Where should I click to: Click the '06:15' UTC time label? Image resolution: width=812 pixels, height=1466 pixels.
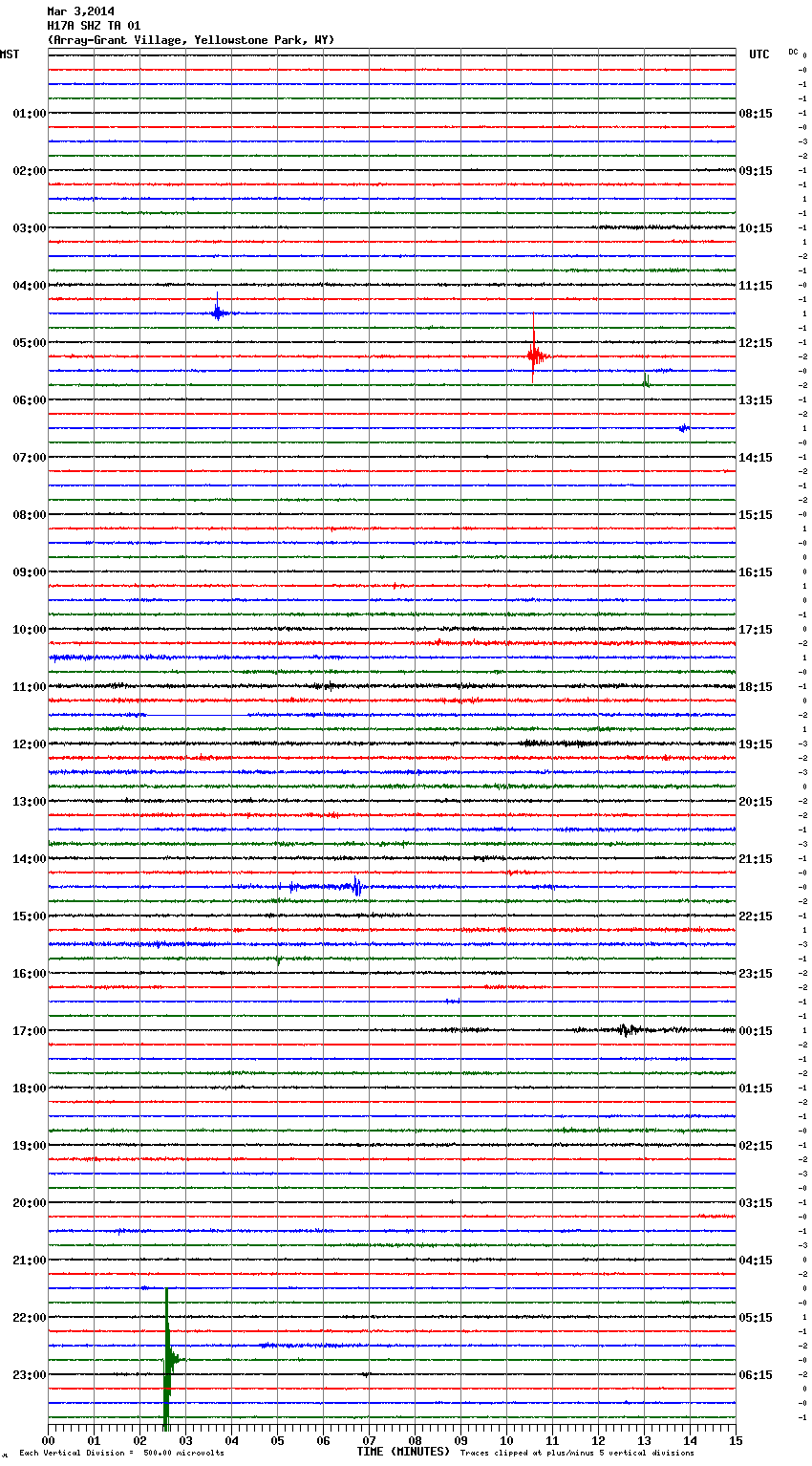(x=756, y=1375)
